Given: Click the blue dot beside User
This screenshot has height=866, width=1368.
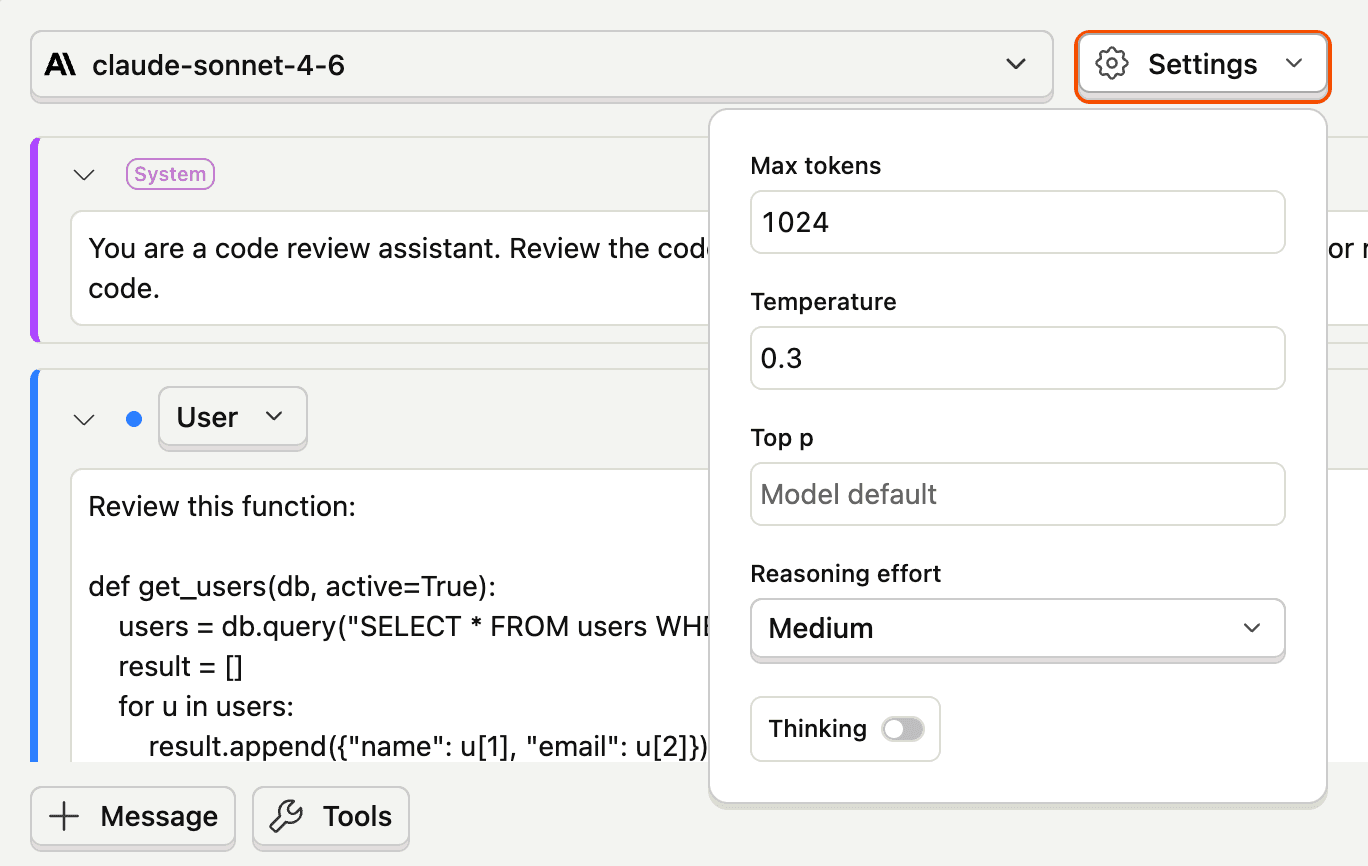Looking at the screenshot, I should click(x=134, y=419).
